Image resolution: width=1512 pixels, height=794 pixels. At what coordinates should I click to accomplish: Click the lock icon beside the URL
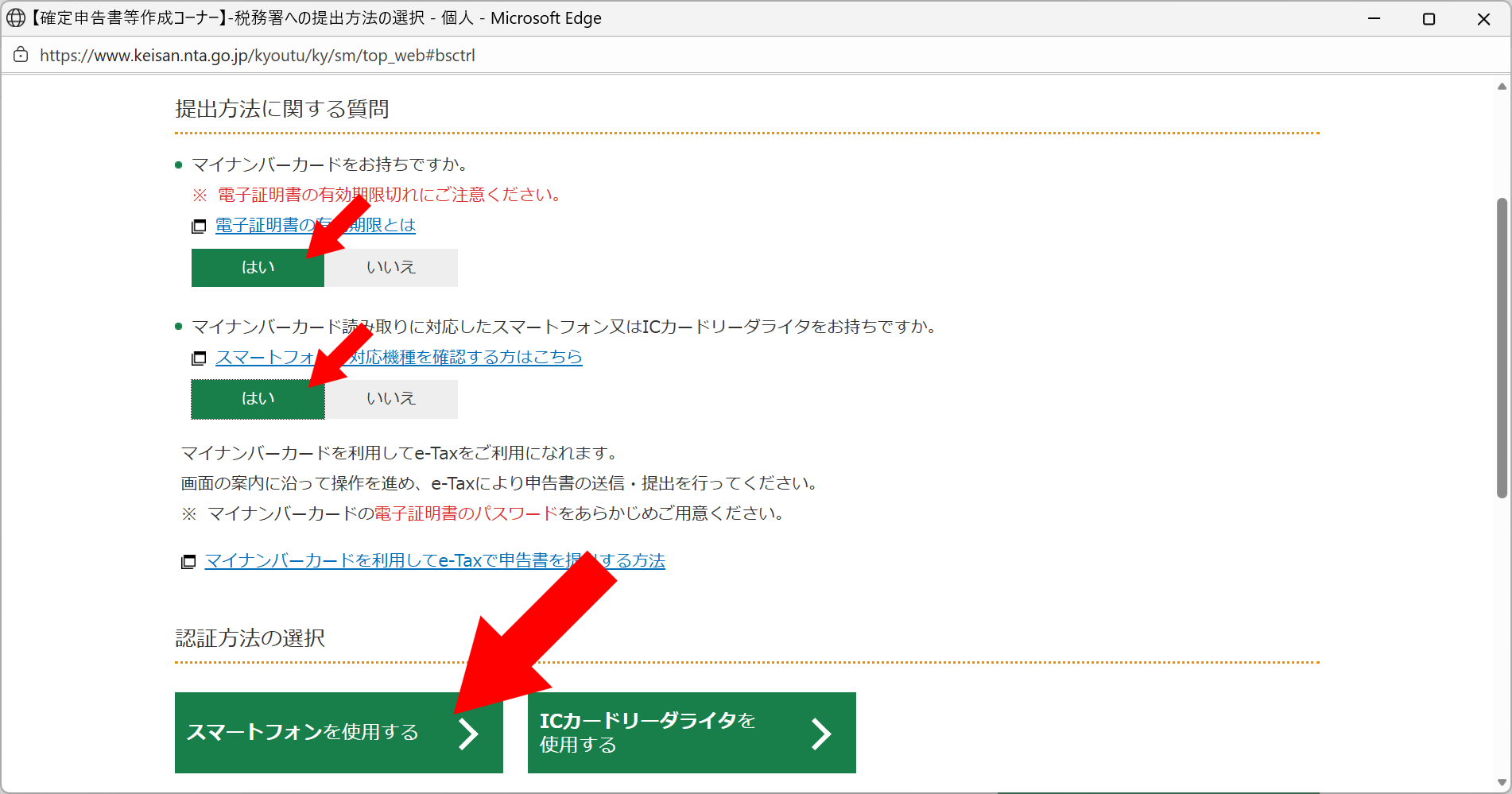21,55
